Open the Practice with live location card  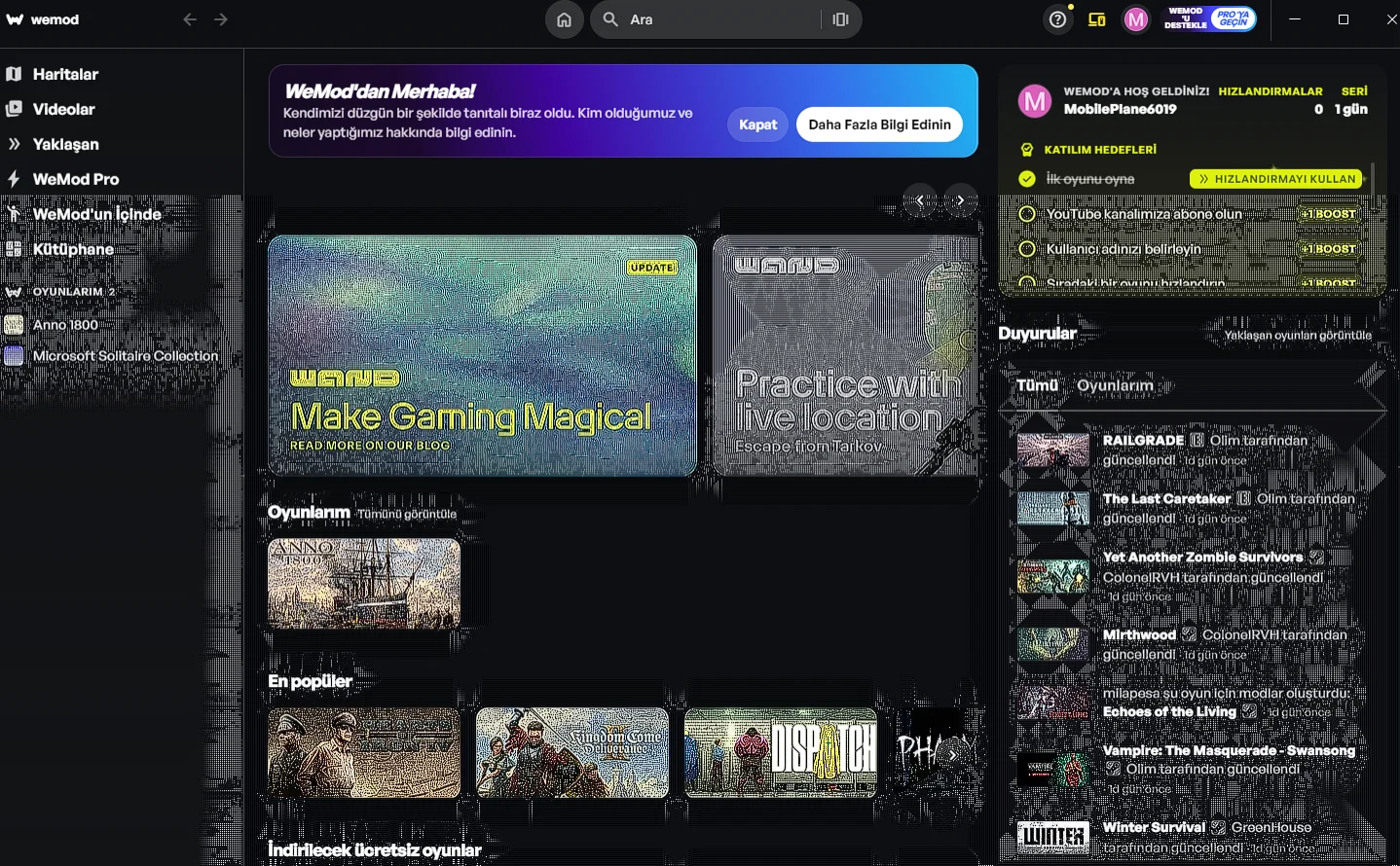pyautogui.click(x=845, y=355)
